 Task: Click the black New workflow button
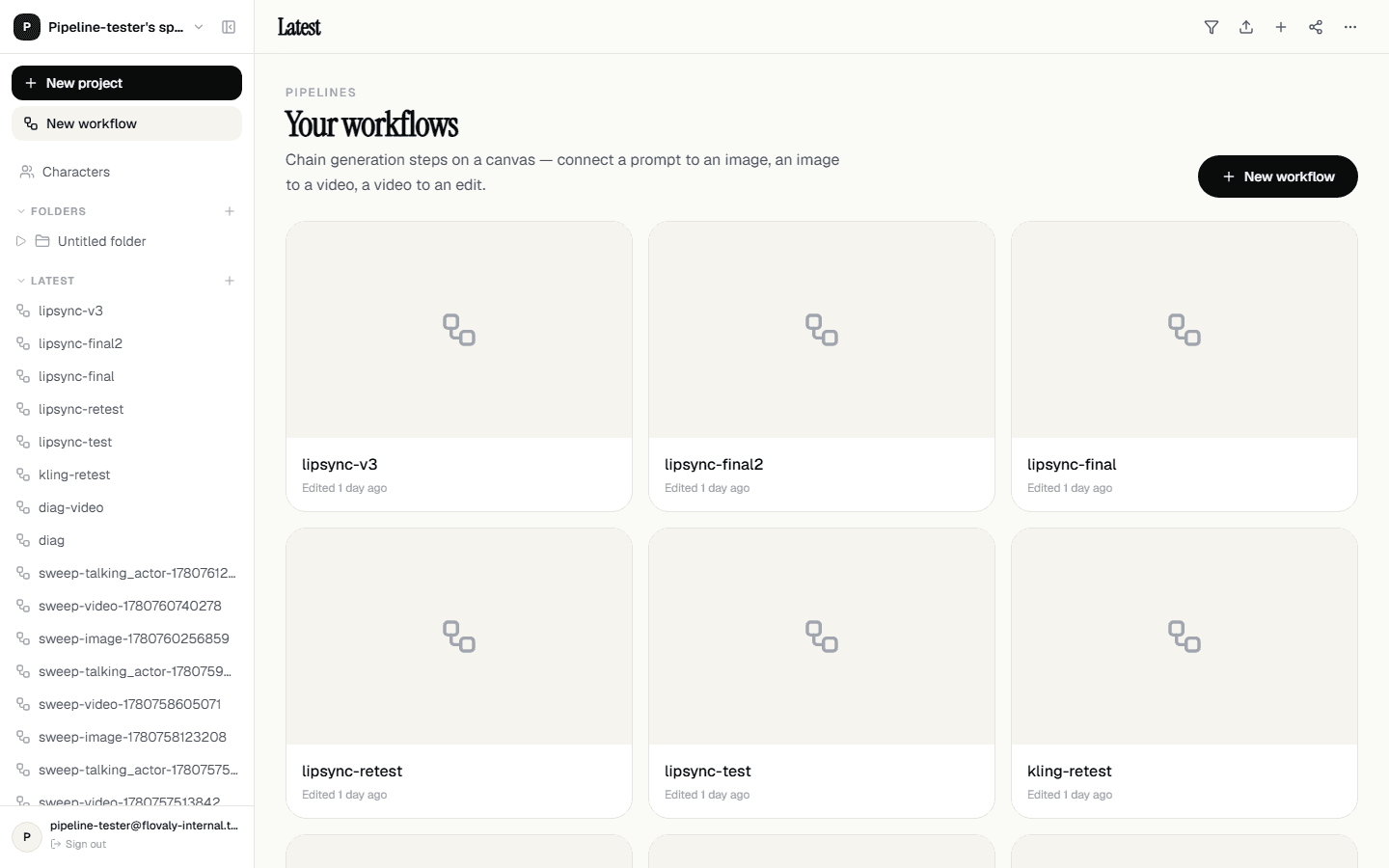tap(1278, 176)
